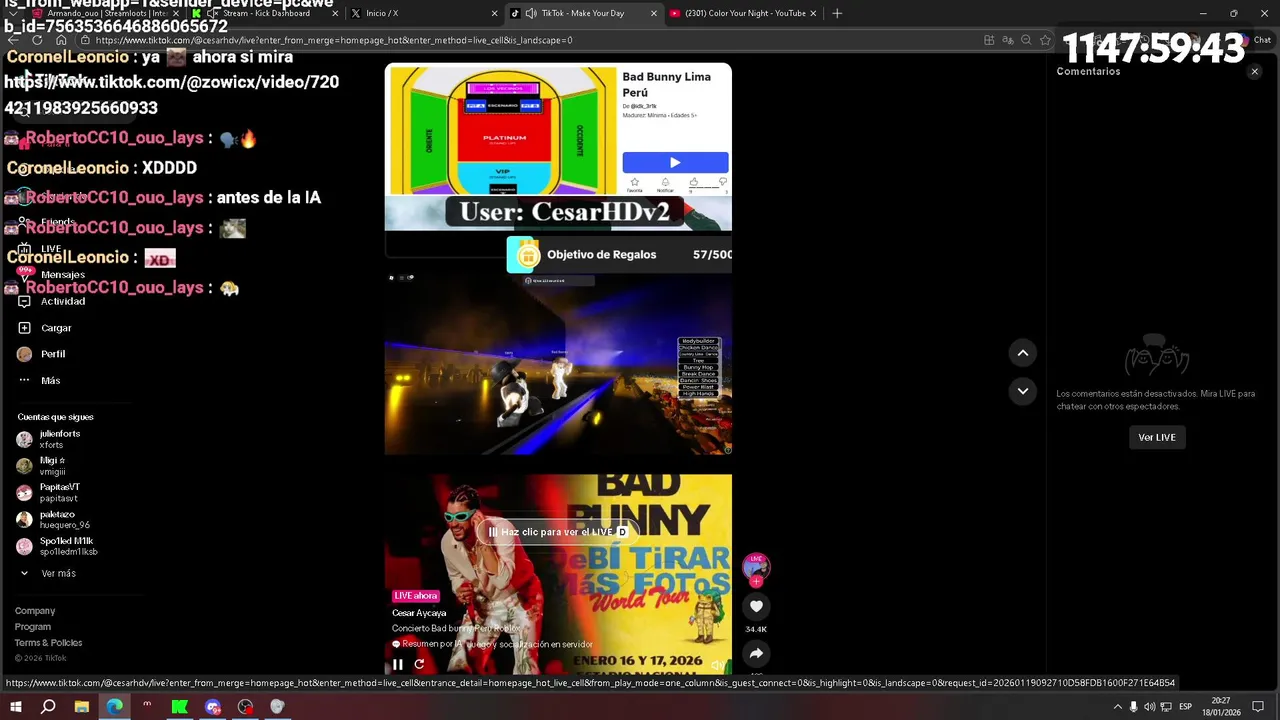Image resolution: width=1280 pixels, height=720 pixels.
Task: Close the Comentarios panel
Action: click(1254, 72)
